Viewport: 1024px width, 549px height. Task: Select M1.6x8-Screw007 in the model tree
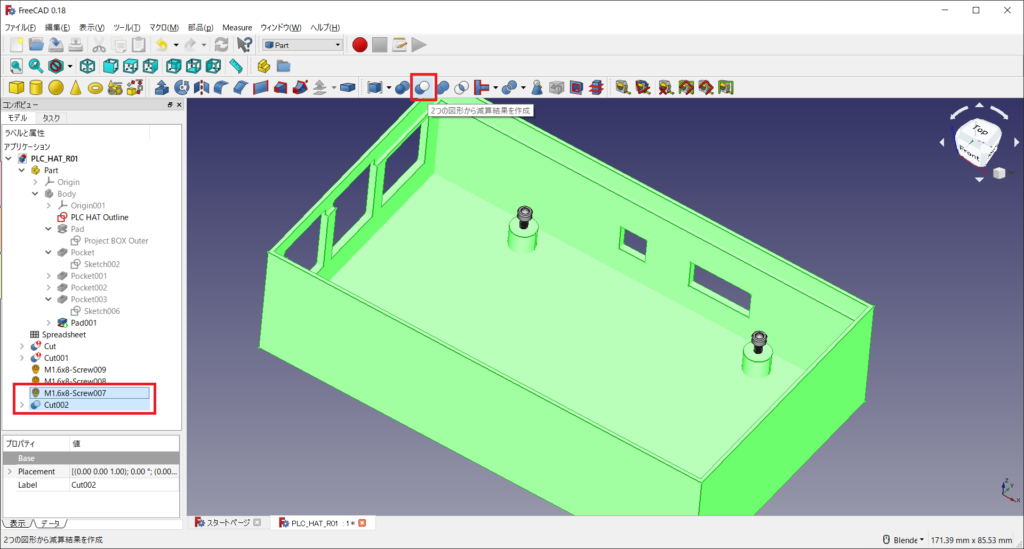75,393
